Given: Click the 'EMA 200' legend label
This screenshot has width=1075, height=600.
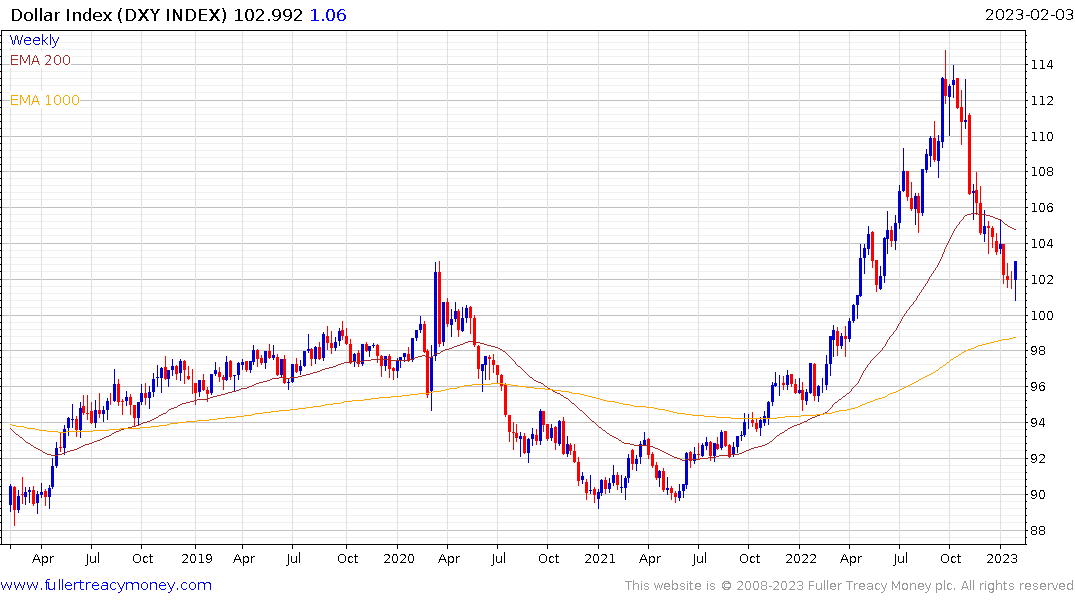Looking at the screenshot, I should tap(40, 60).
